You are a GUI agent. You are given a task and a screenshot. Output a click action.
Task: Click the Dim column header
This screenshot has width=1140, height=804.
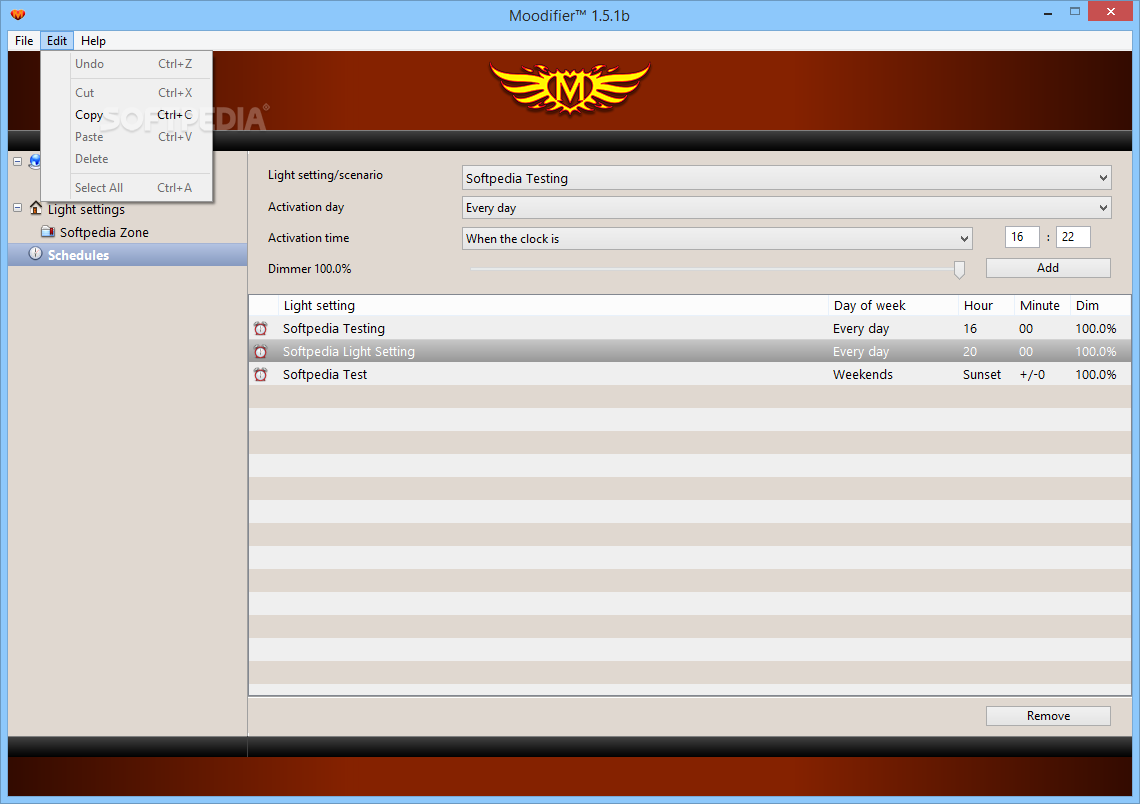pos(1100,305)
